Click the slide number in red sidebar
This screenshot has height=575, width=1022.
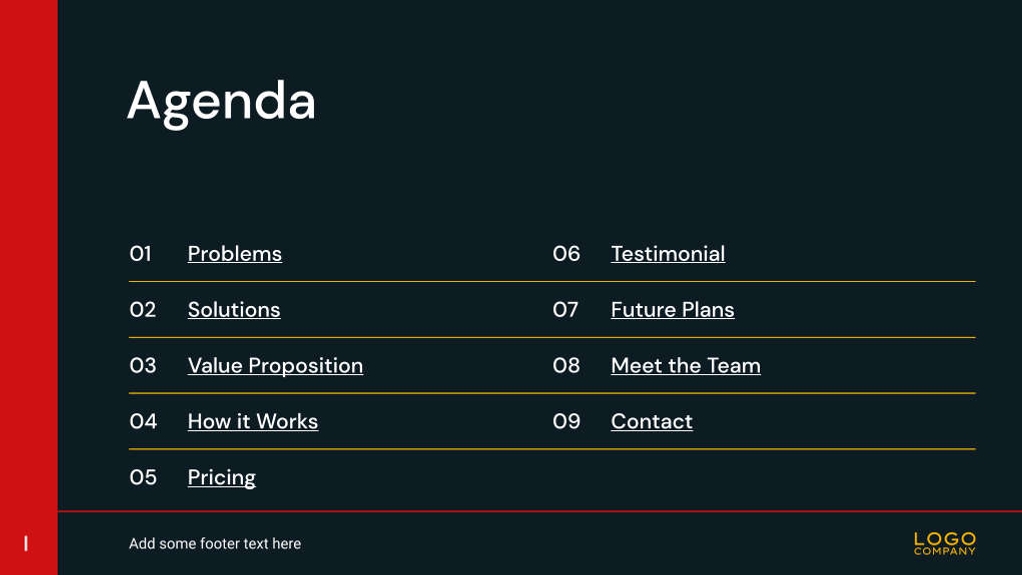pos(26,544)
